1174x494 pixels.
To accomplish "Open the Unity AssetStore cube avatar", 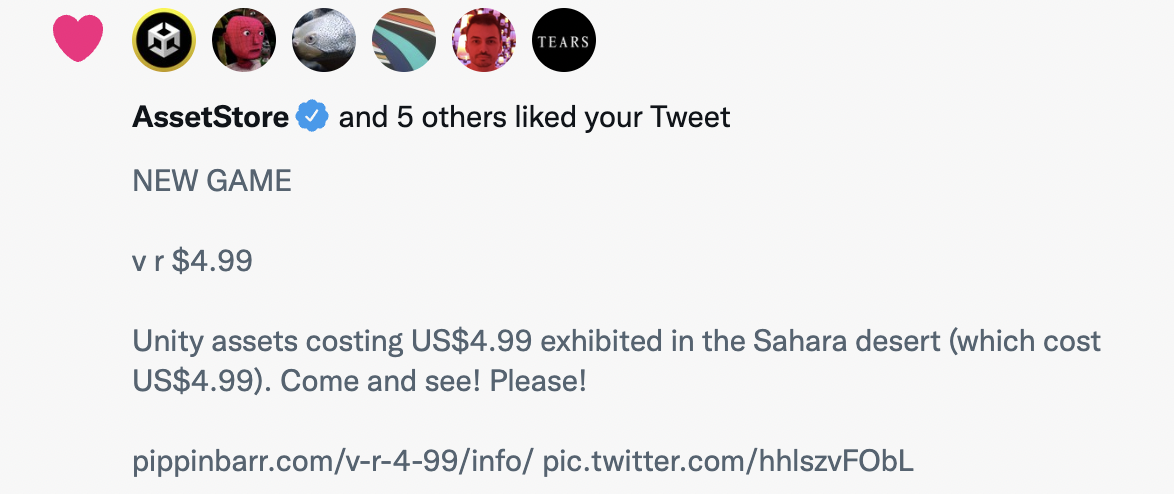I will [x=164, y=40].
